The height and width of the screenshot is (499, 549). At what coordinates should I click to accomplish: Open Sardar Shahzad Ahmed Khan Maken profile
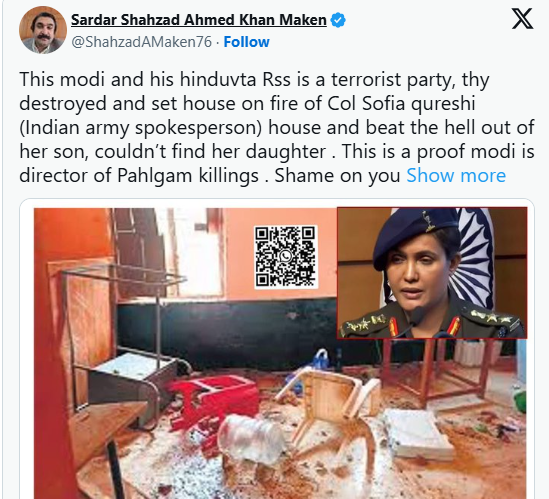click(199, 20)
